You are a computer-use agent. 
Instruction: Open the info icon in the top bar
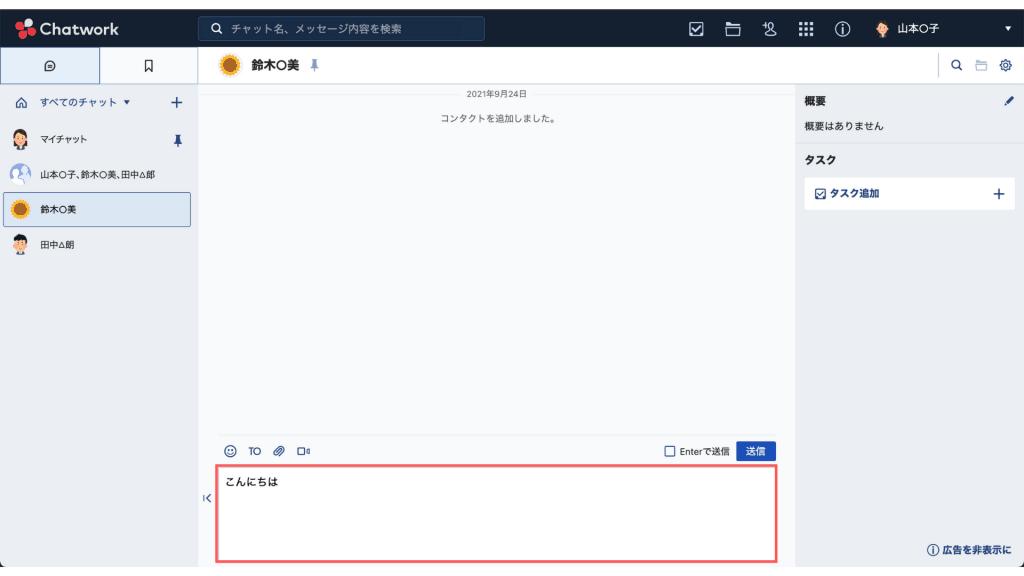click(842, 29)
